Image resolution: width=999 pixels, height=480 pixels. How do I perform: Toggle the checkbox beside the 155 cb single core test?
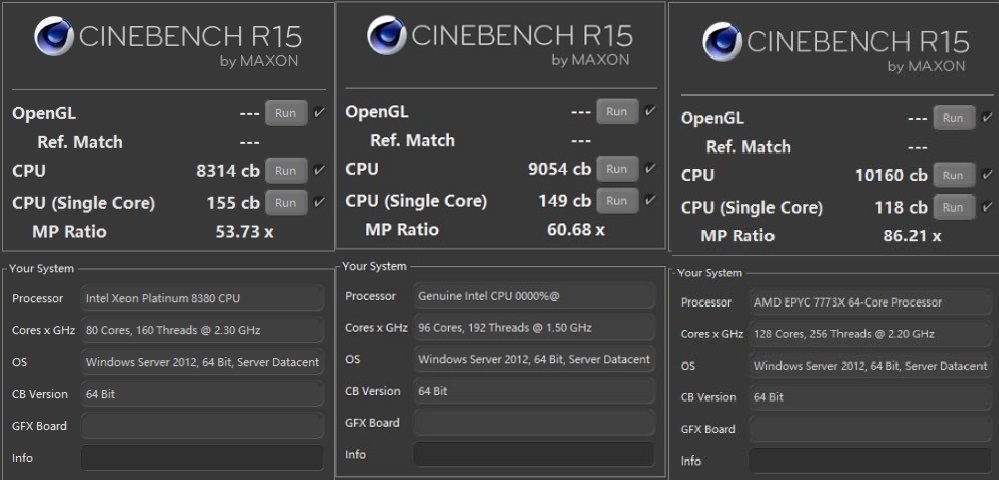tap(319, 203)
